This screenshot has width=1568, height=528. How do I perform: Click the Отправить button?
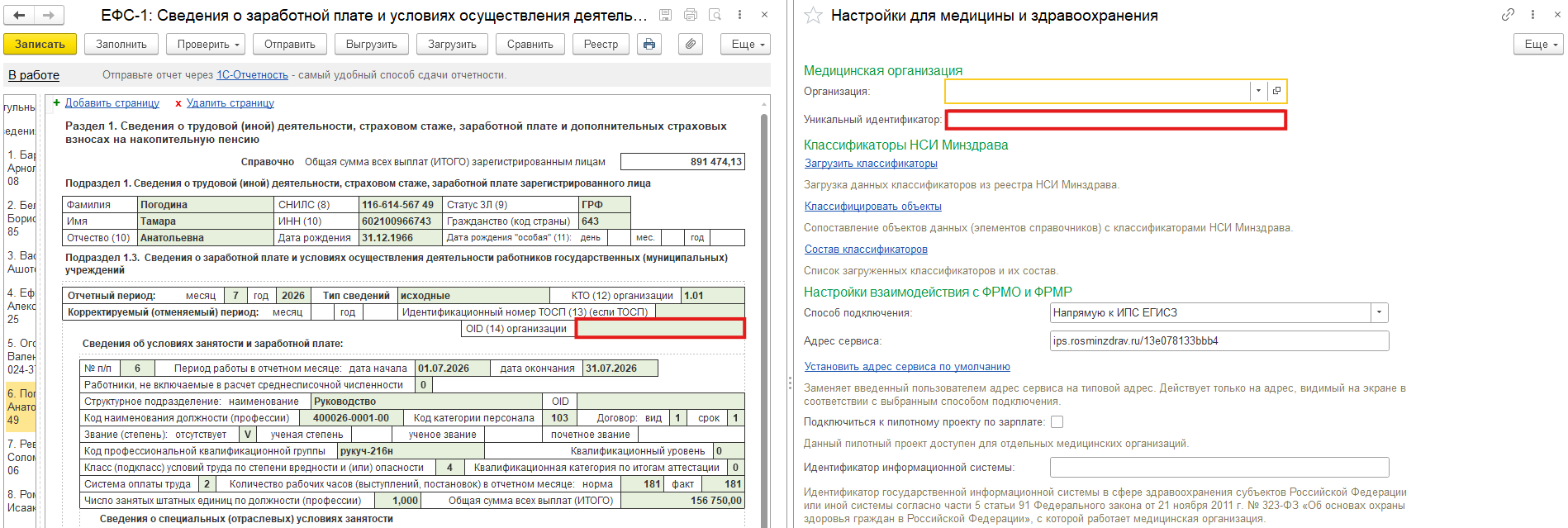pos(290,44)
